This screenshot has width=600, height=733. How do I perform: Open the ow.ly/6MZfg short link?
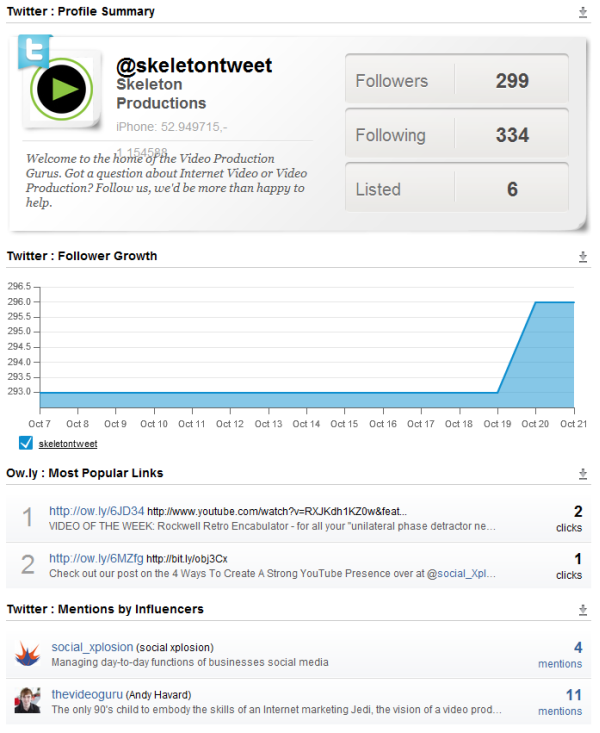pyautogui.click(x=96, y=558)
